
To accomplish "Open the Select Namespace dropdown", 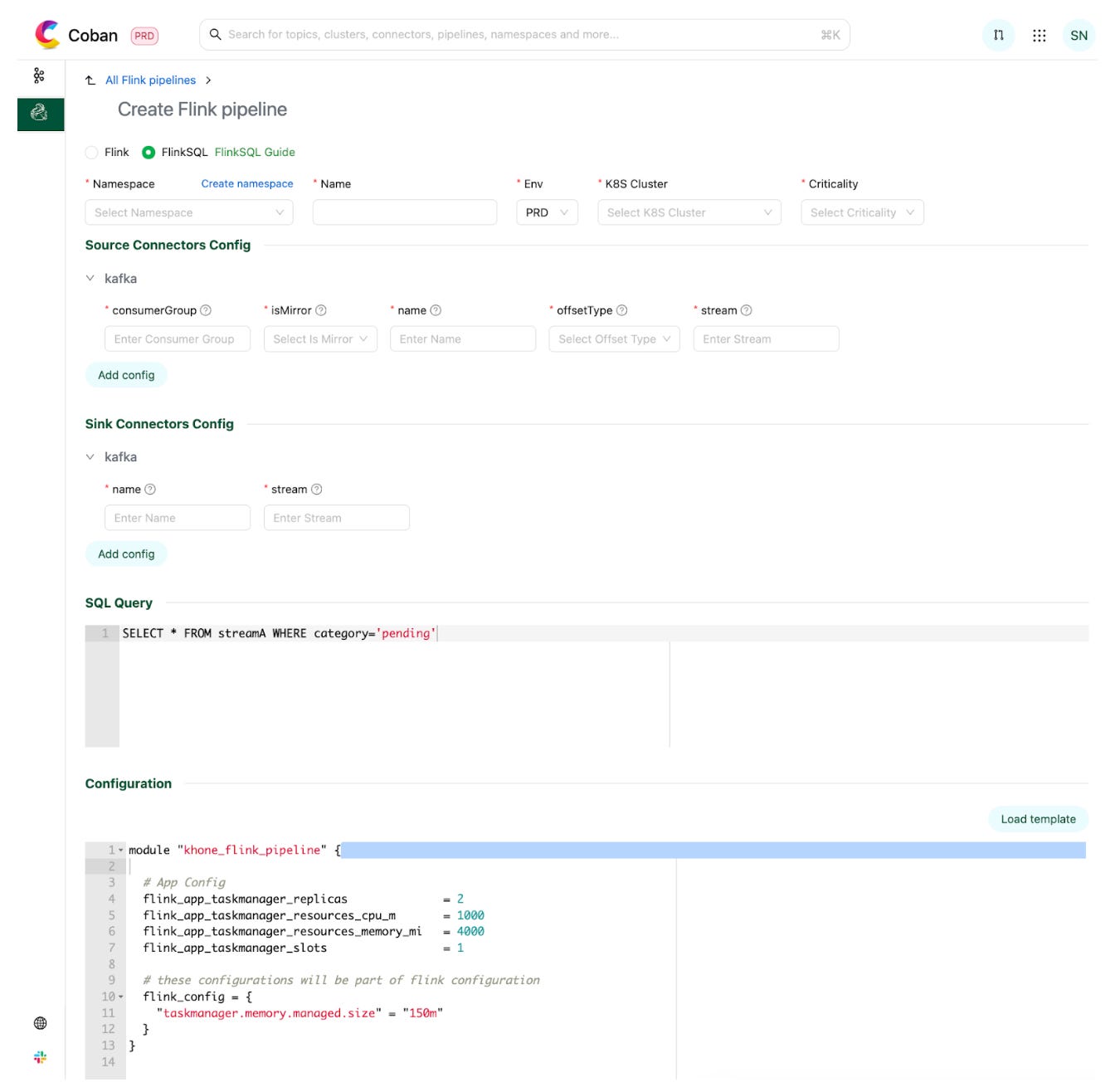I will coord(189,212).
